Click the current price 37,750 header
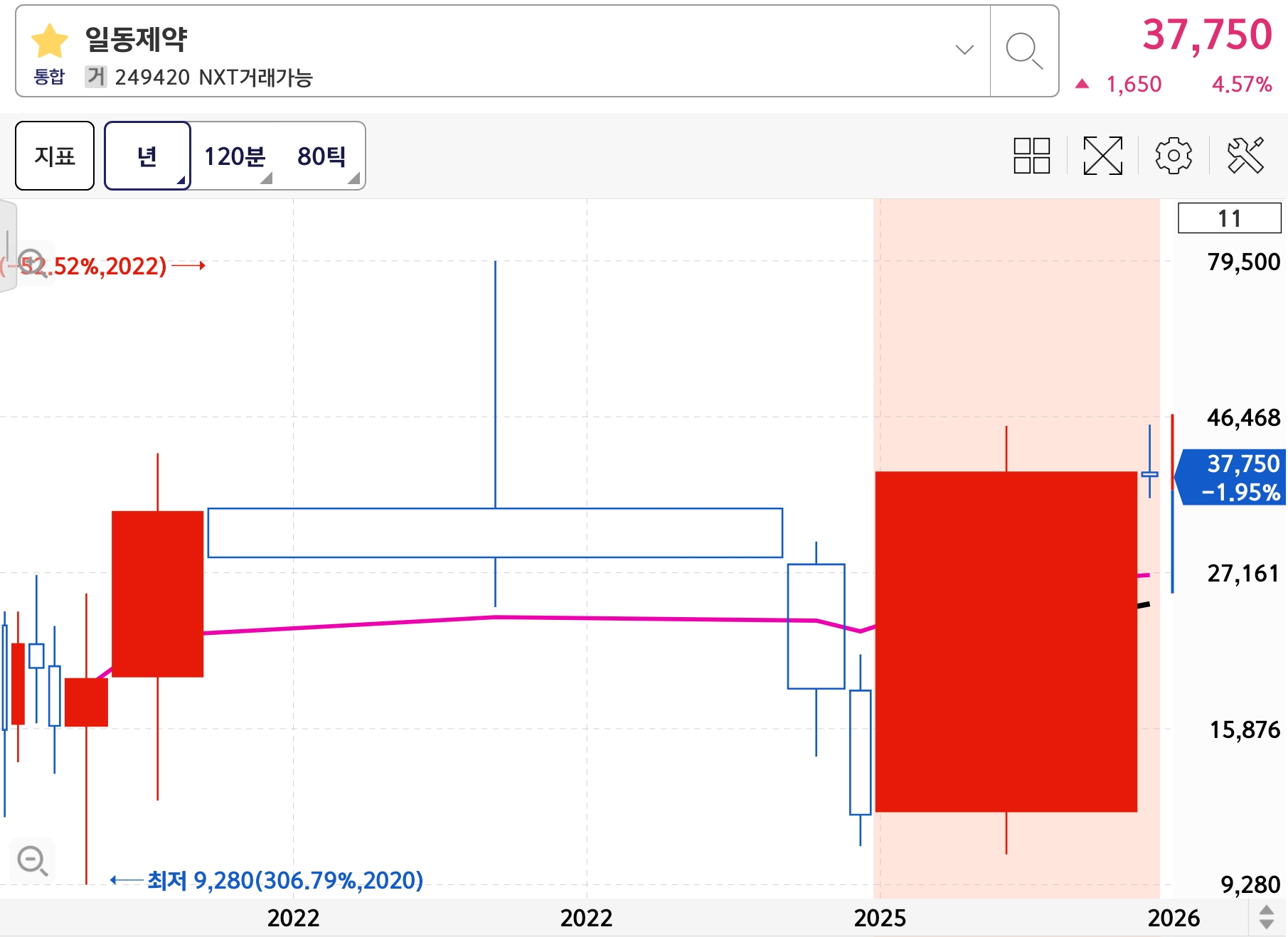This screenshot has height=937, width=1288. [1207, 35]
